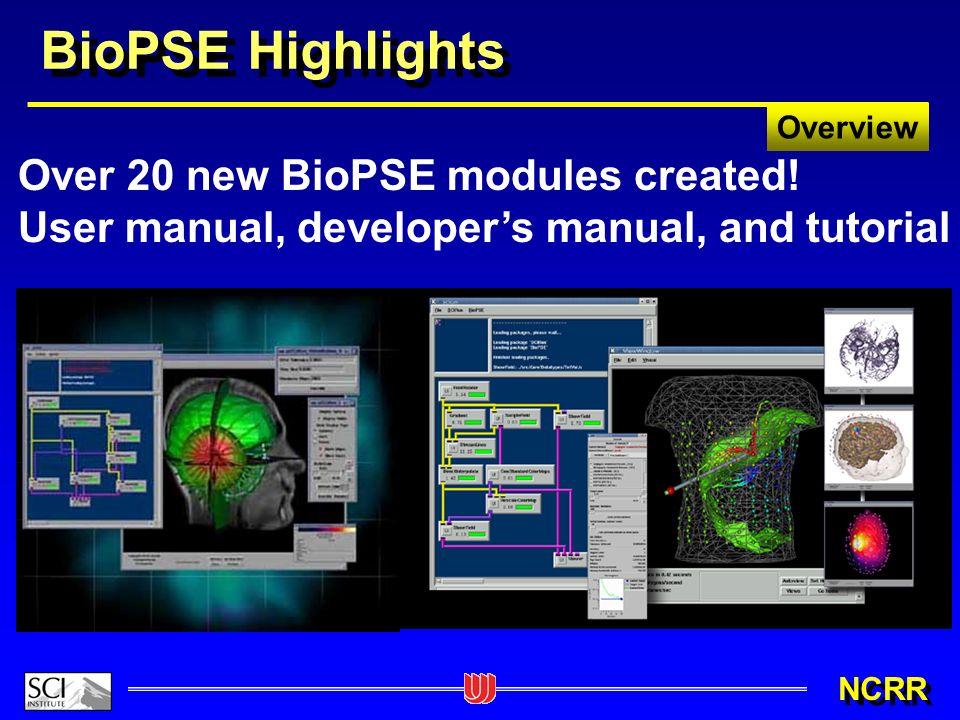Click the Go home button in the ViewWindow
This screenshot has height=720, width=960.
point(828,591)
